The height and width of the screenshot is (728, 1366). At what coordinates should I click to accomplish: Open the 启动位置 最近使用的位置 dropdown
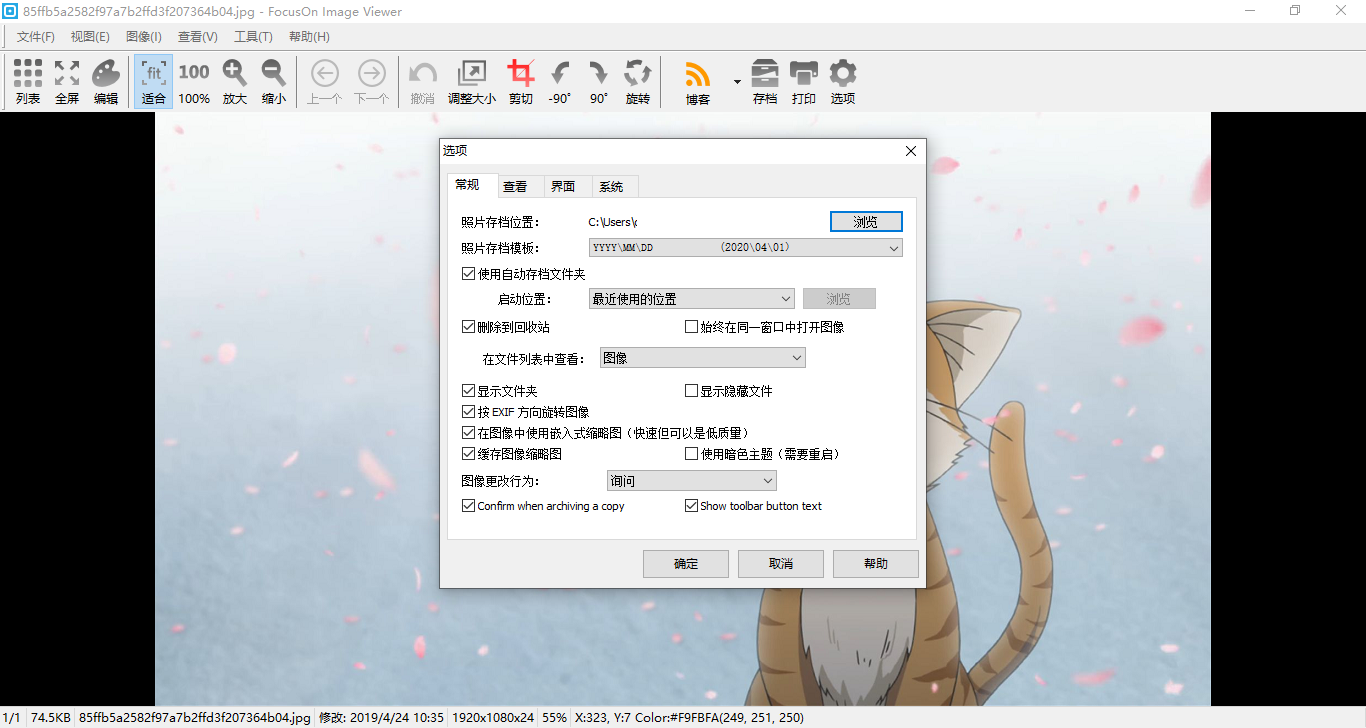(x=691, y=299)
